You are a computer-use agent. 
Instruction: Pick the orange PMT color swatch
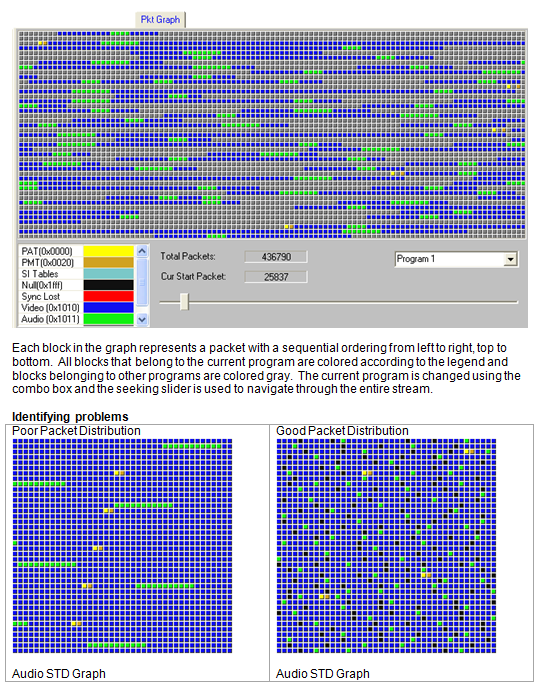pos(109,263)
